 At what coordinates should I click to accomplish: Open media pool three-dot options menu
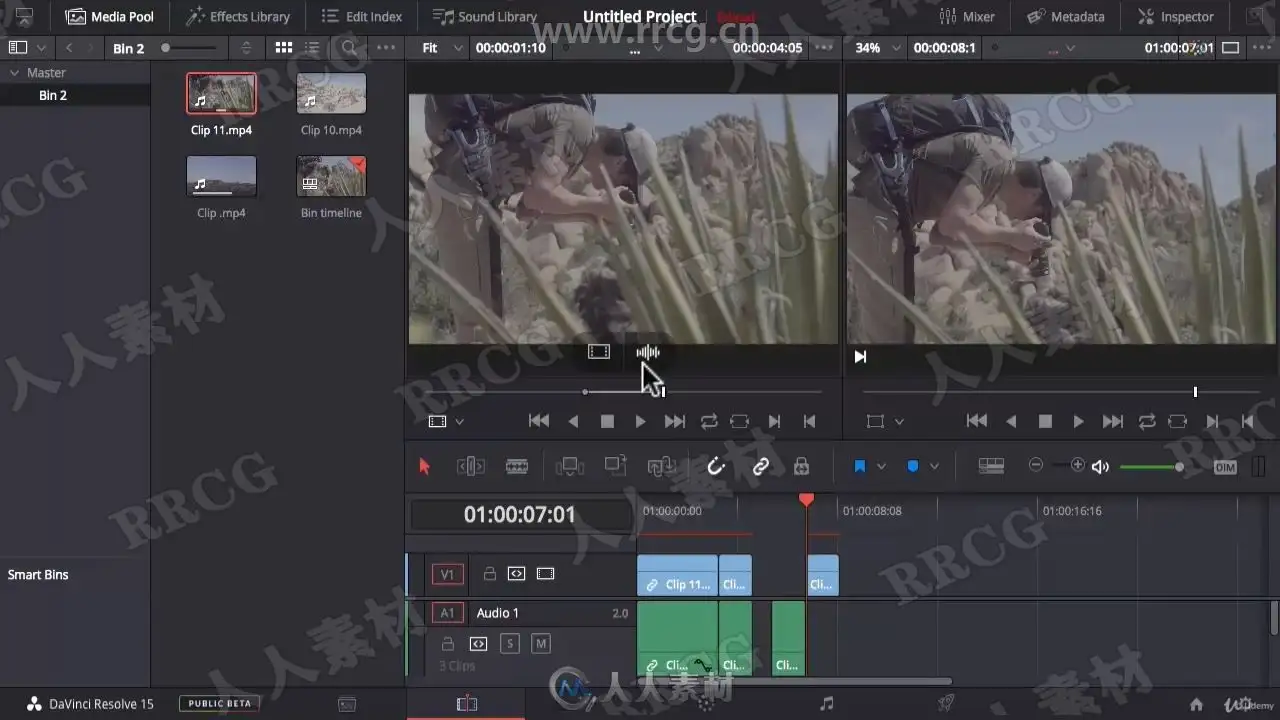click(385, 48)
